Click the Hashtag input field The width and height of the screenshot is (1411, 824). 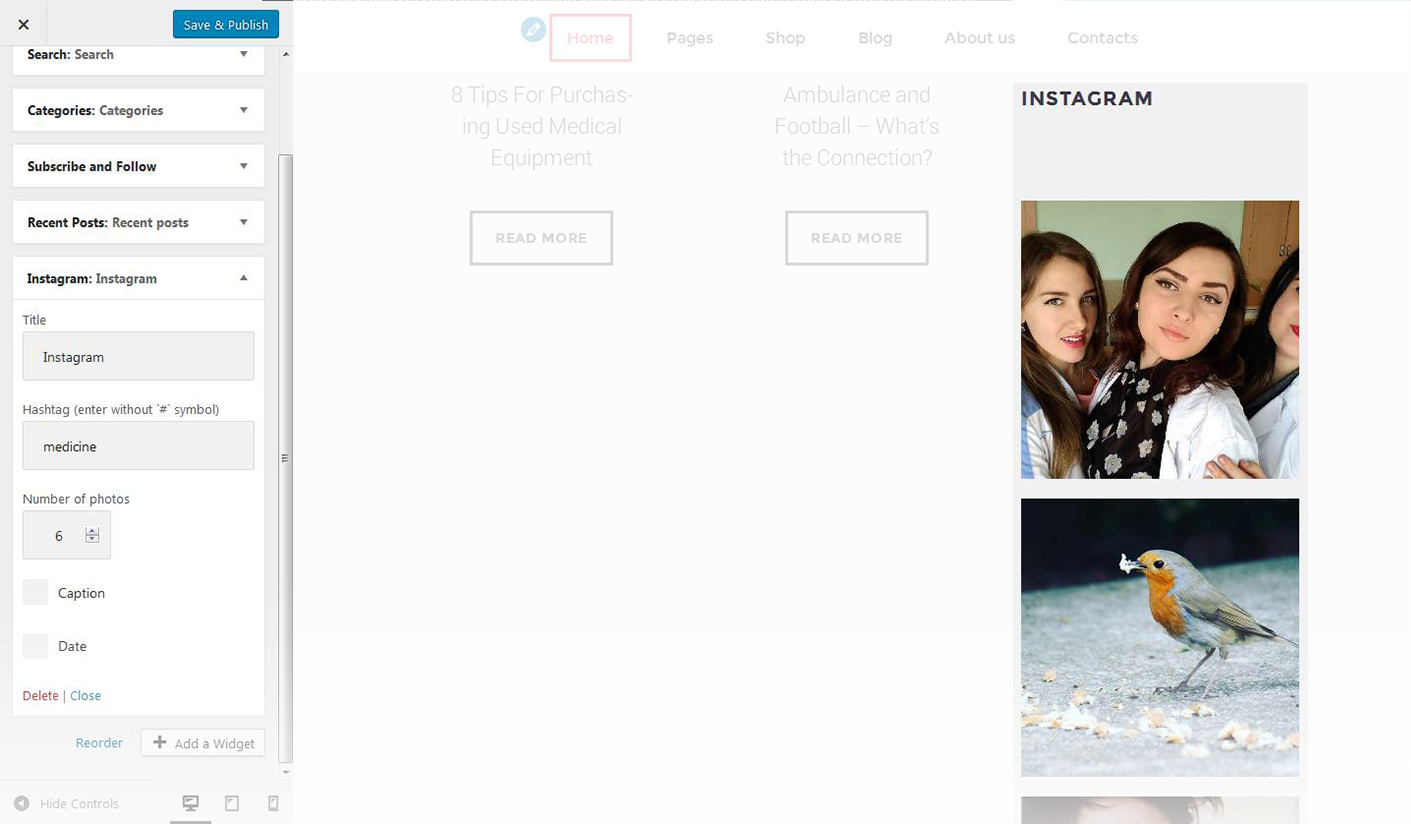coord(138,446)
